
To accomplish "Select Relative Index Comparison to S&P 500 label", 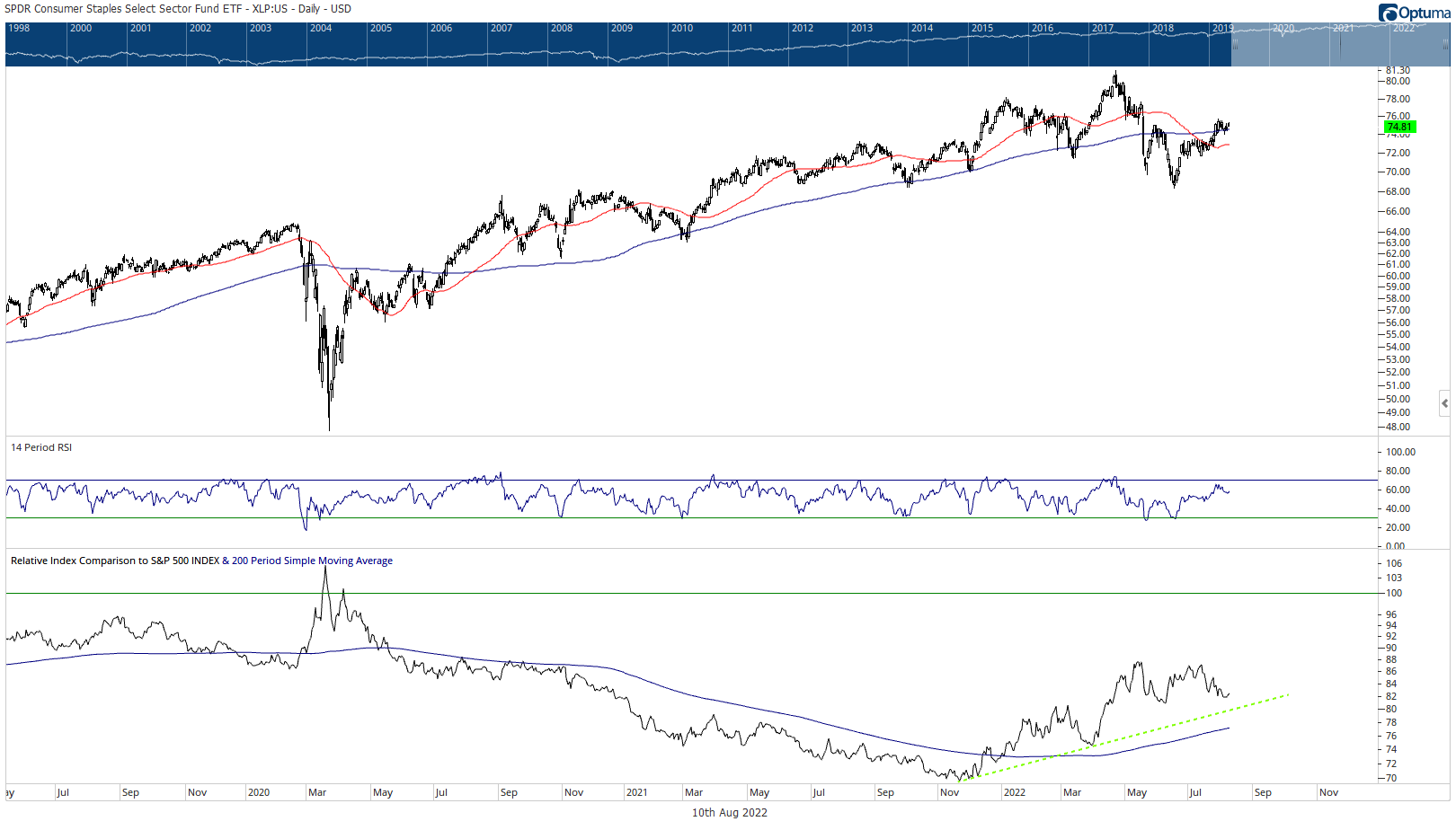I will point(115,561).
